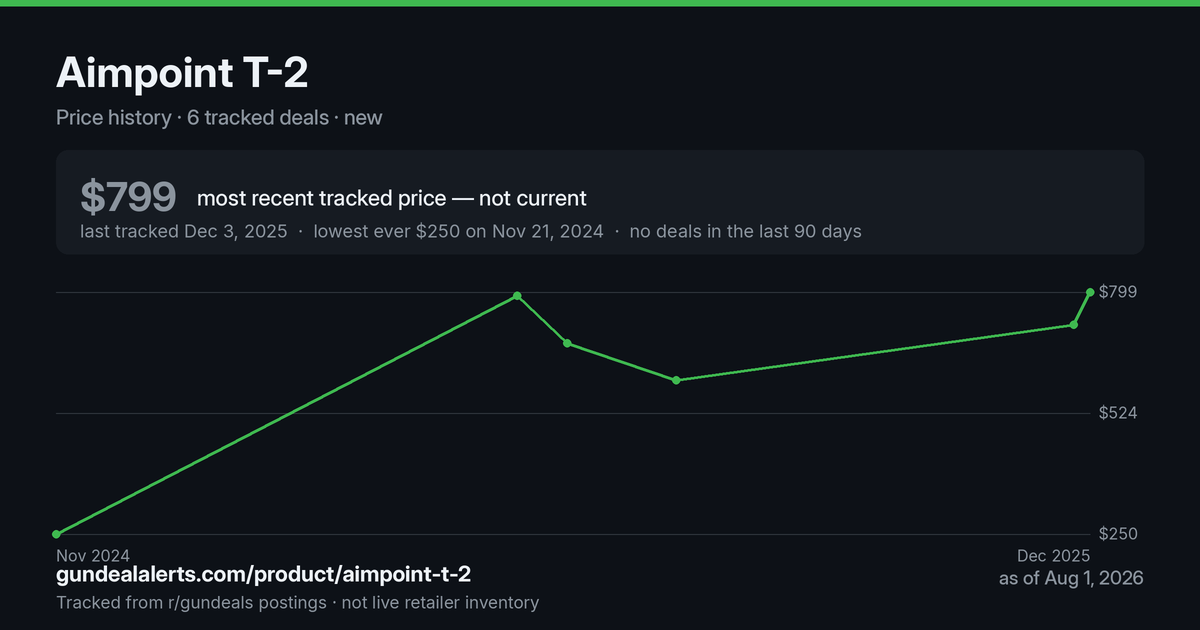Click the Nov 2024 x-axis label
Viewport: 1200px width, 630px height.
point(93,555)
